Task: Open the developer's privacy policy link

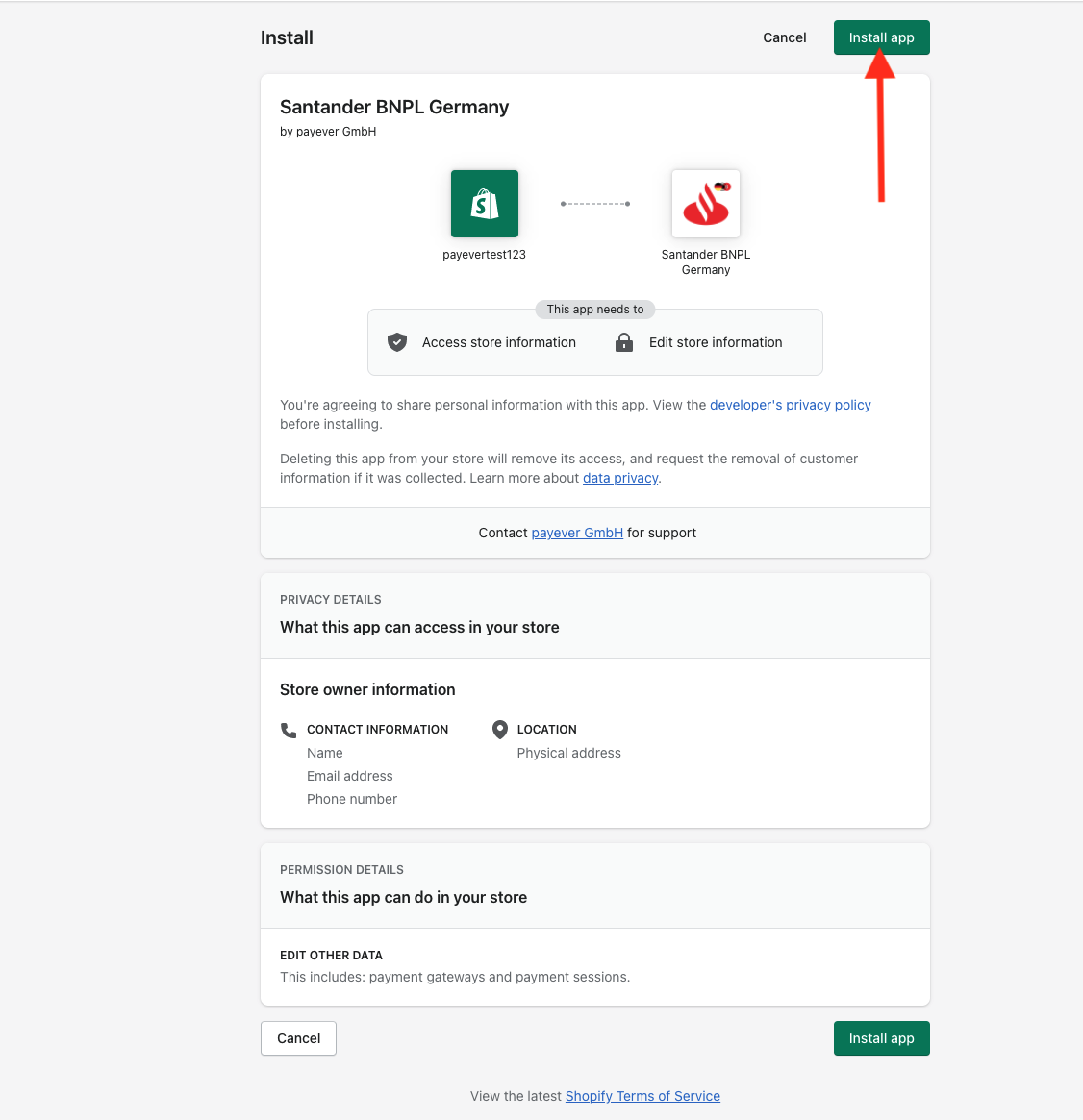Action: coord(790,405)
